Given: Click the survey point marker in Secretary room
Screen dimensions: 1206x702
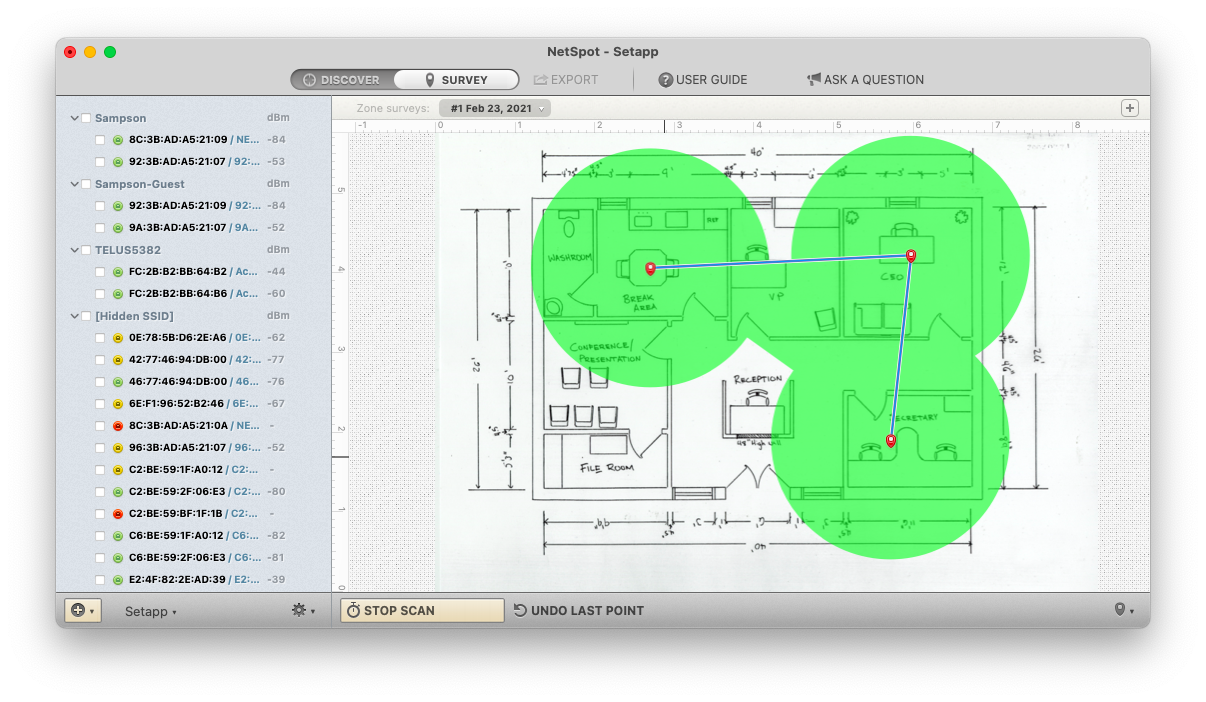Looking at the screenshot, I should pos(891,440).
